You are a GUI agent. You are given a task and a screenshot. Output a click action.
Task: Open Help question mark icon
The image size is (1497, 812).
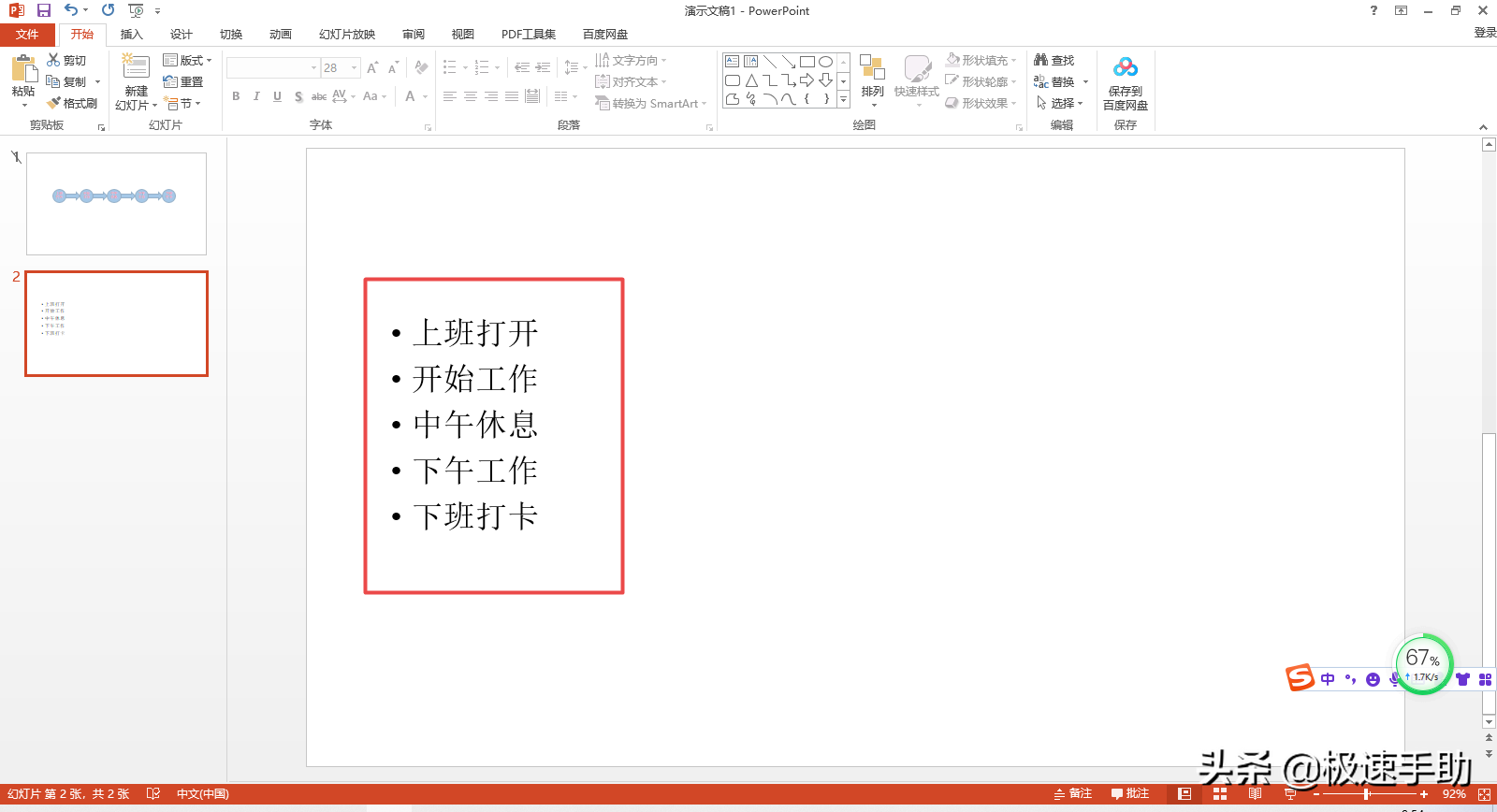[1373, 10]
